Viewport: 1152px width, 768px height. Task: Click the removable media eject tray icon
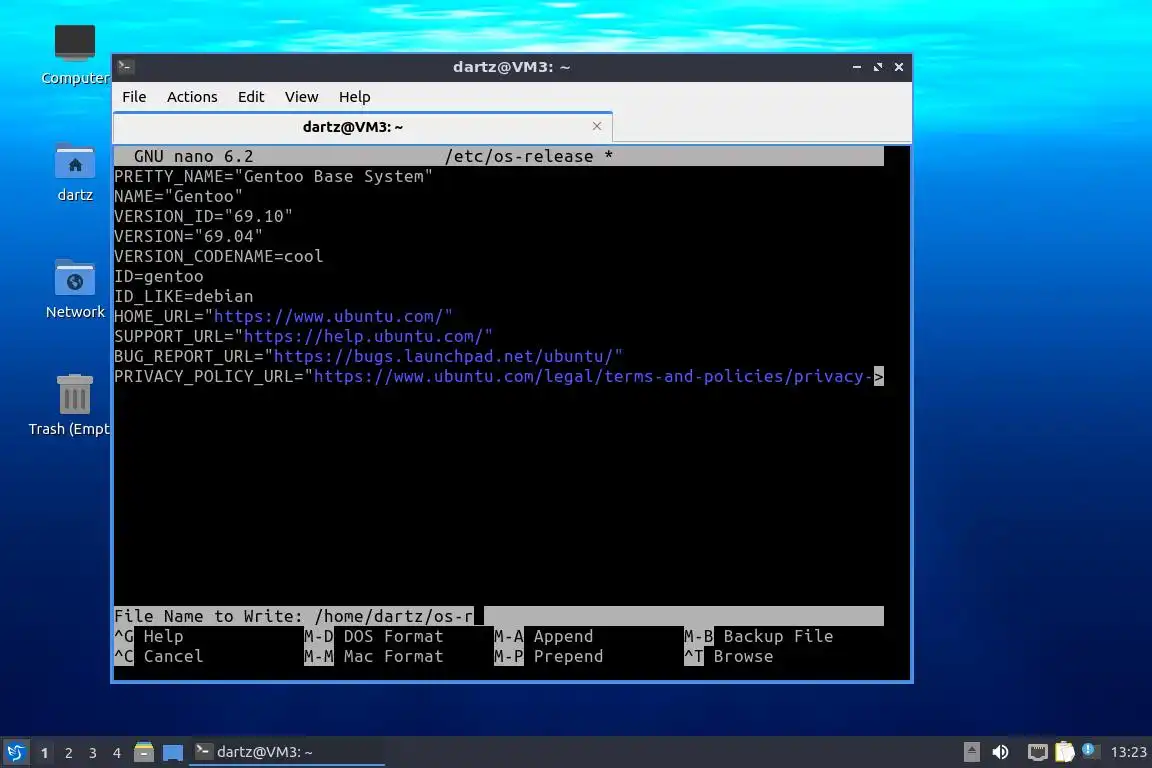tap(971, 752)
